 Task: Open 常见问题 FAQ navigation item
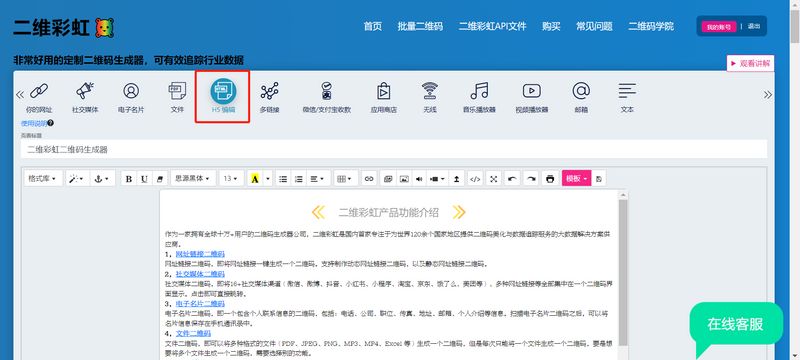(x=594, y=27)
